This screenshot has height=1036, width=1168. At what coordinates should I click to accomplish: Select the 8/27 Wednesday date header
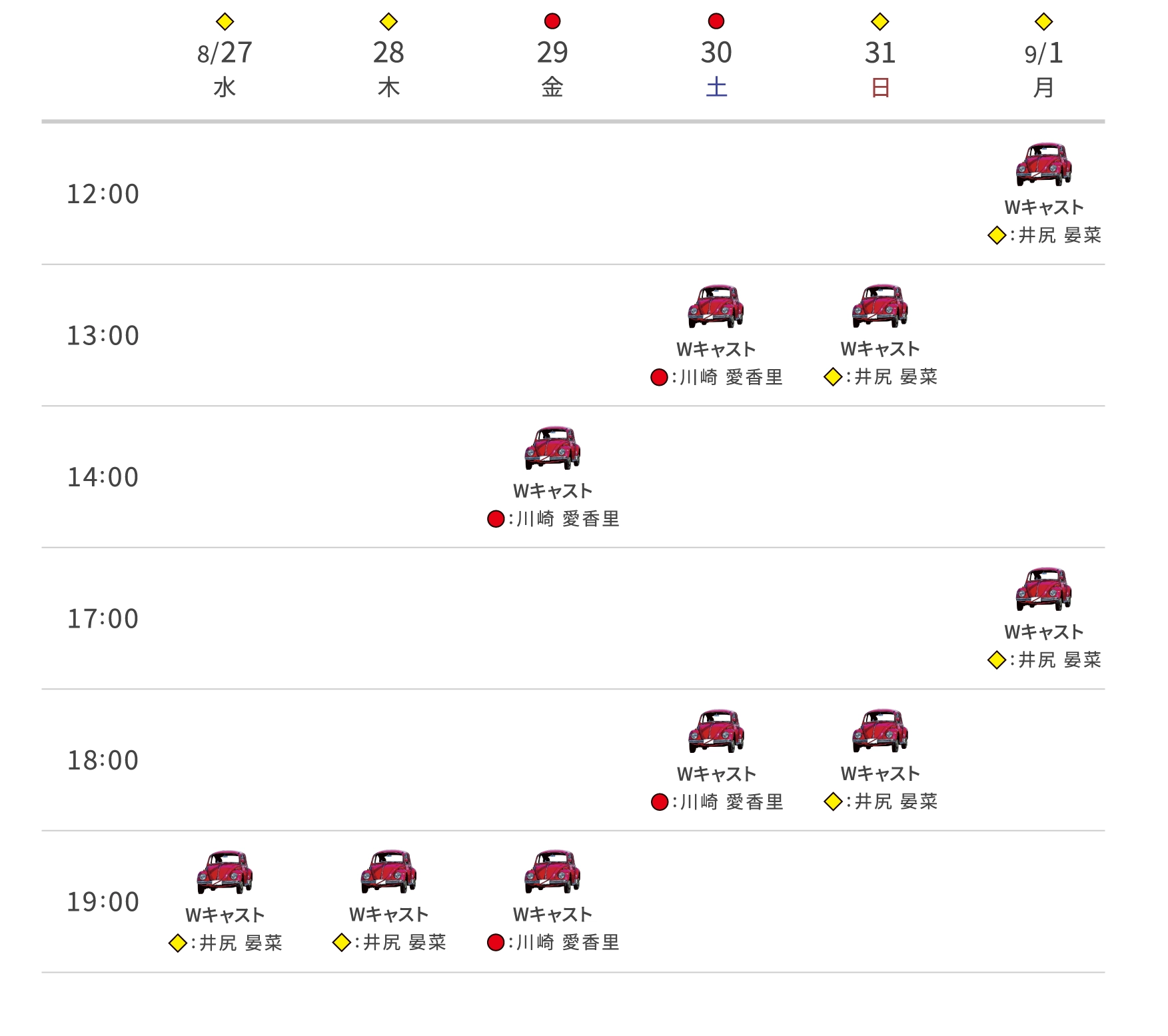point(225,67)
